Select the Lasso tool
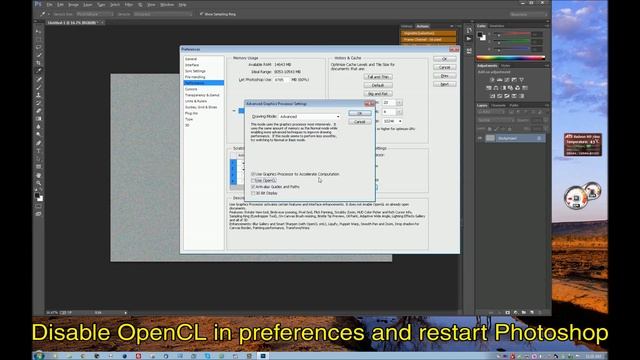Screen dimensions: 640x360 (x=38, y=47)
